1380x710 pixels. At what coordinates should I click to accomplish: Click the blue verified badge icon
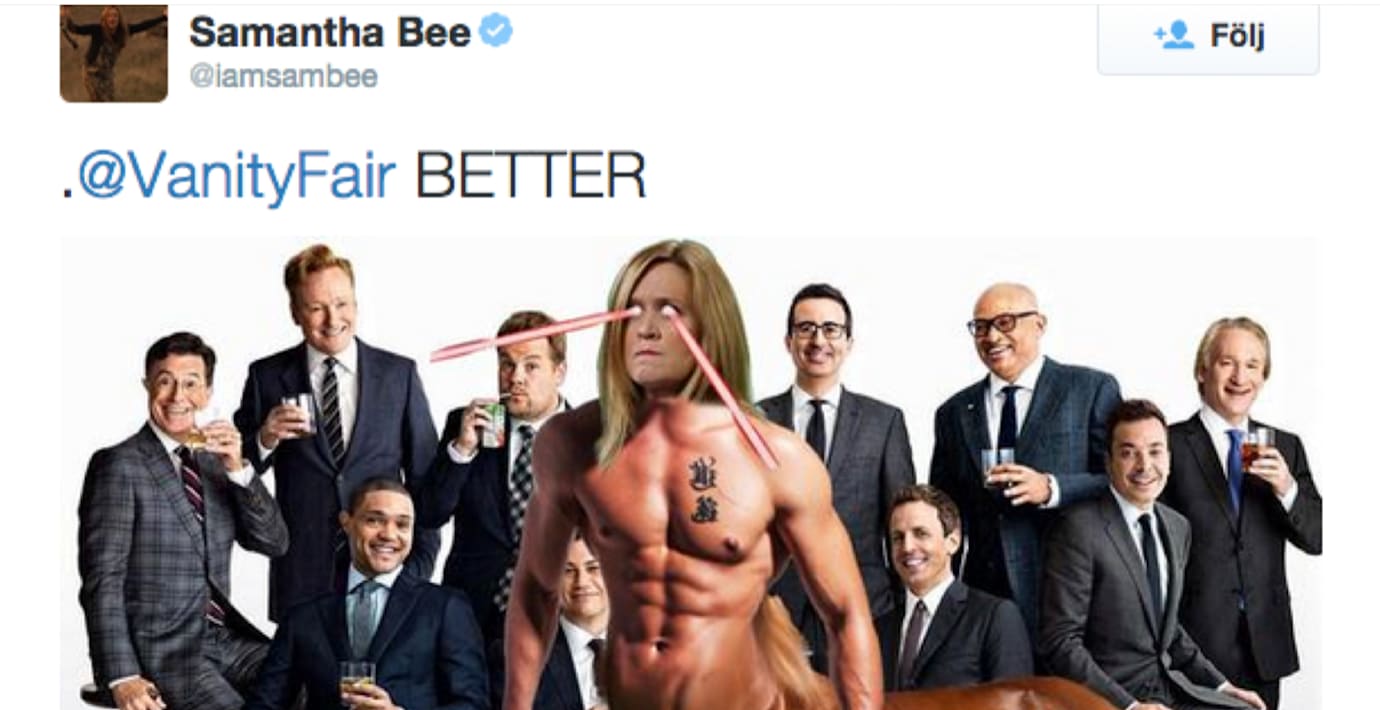pos(496,32)
